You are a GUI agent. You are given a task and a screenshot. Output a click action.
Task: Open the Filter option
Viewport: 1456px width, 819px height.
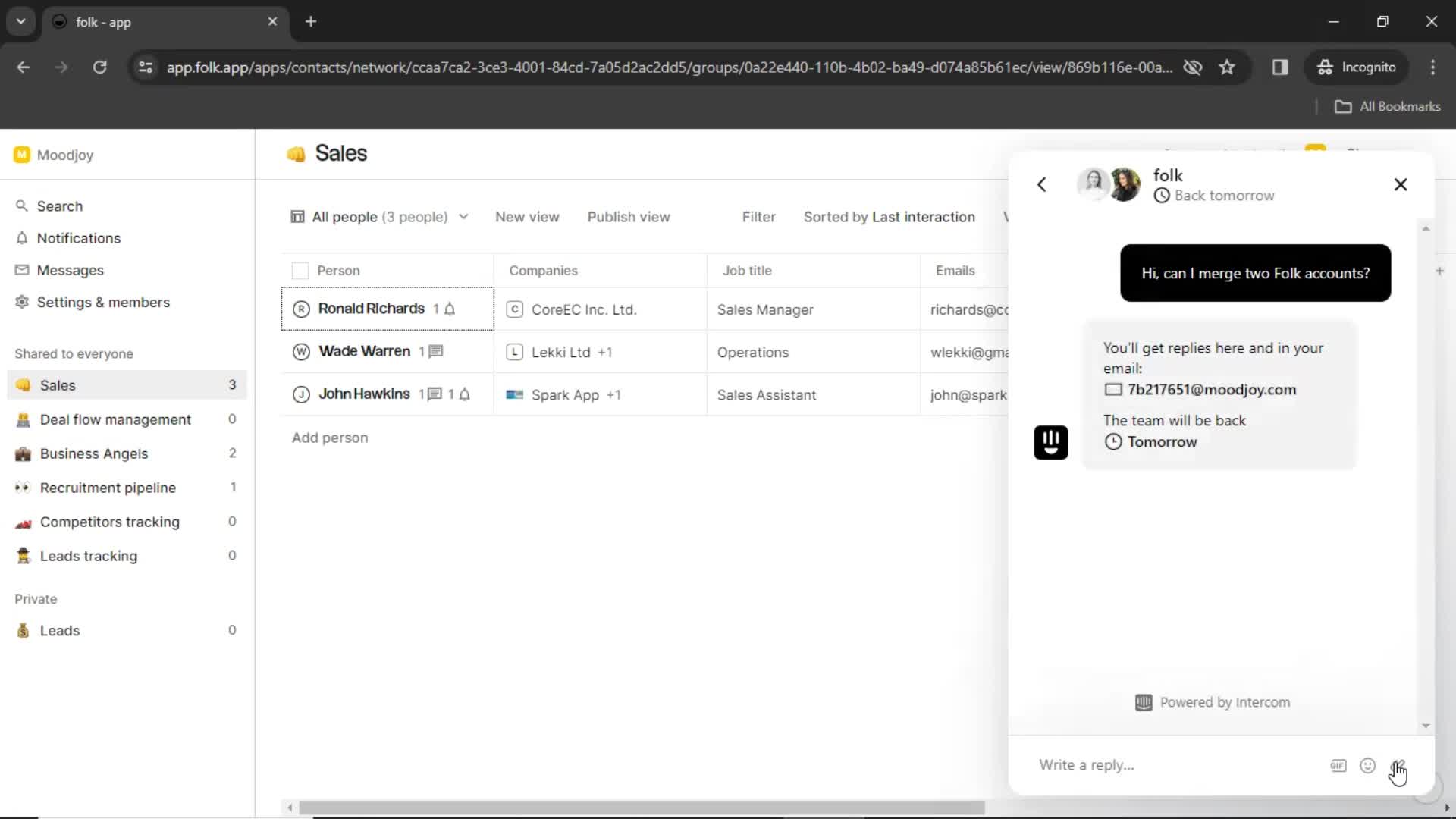click(758, 217)
